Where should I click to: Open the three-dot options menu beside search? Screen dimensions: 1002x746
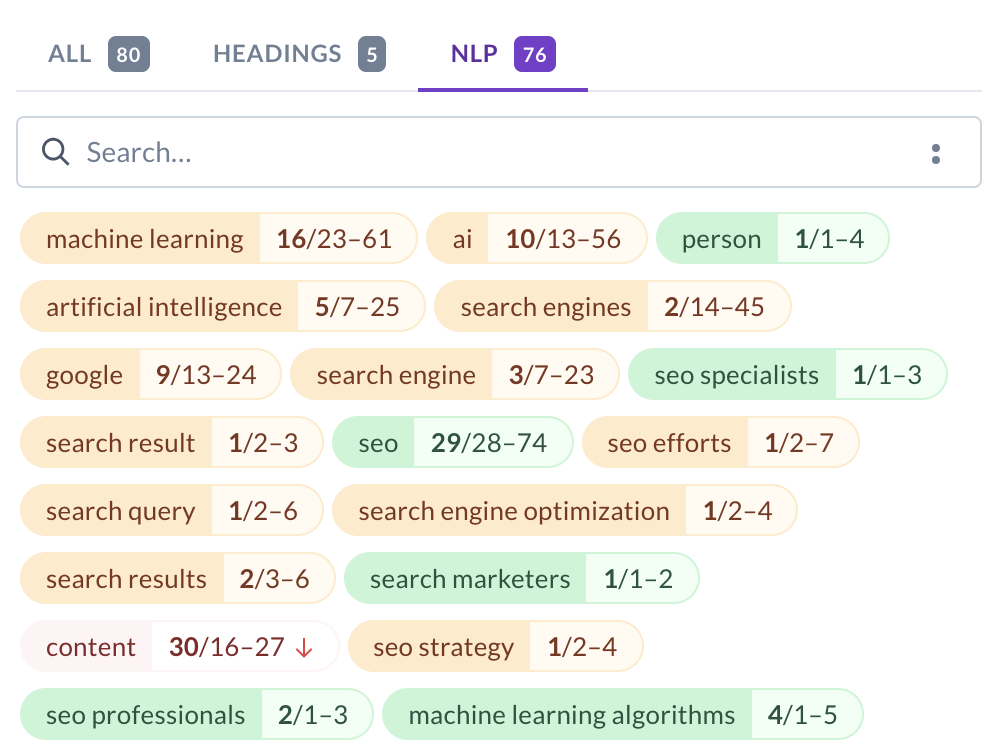936,152
